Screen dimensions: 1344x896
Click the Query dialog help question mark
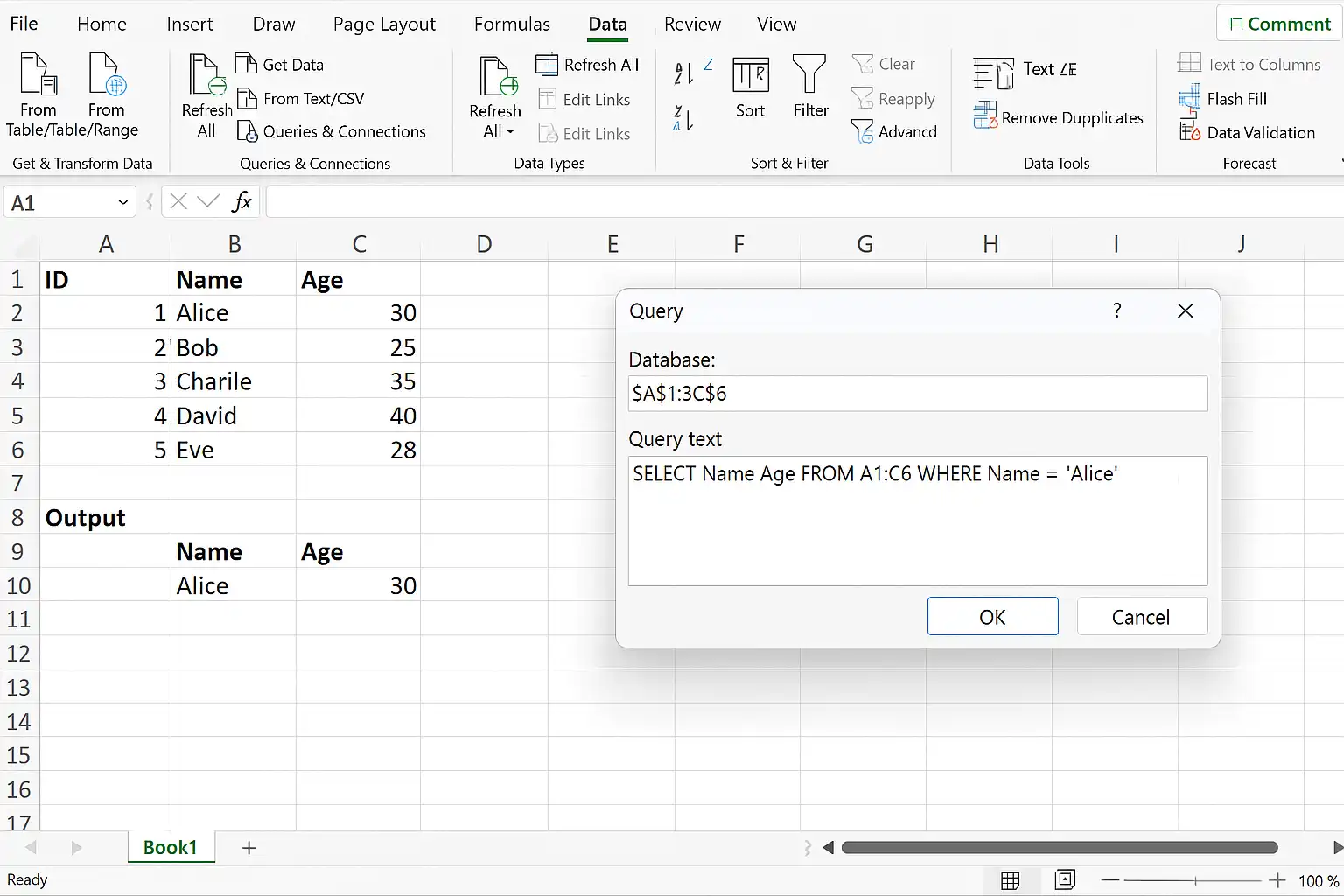pos(1117,311)
